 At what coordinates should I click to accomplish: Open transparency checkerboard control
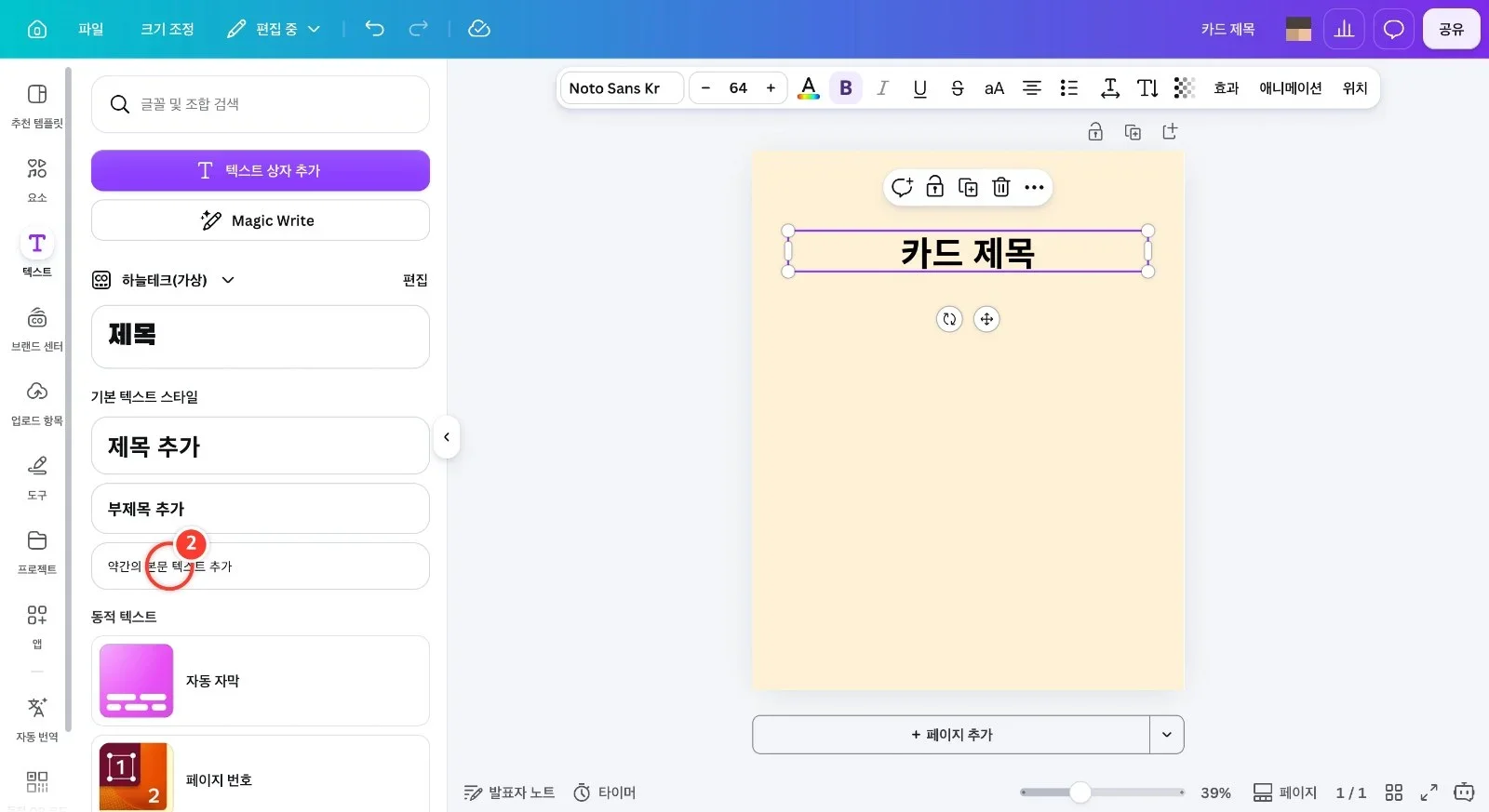(1184, 88)
